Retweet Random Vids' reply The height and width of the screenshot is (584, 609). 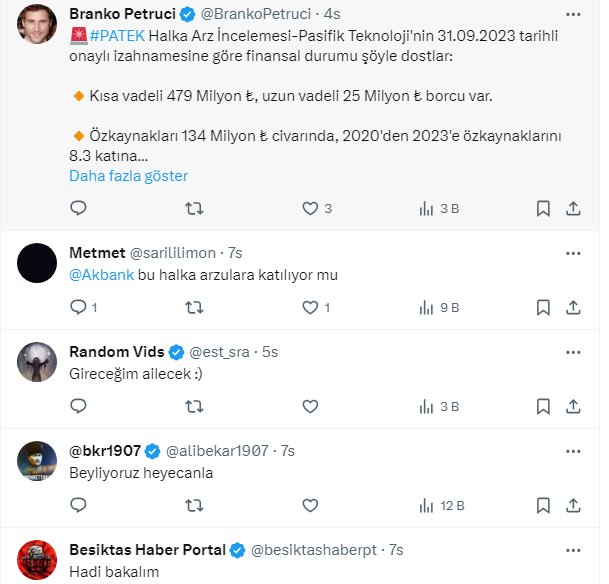[x=195, y=407]
